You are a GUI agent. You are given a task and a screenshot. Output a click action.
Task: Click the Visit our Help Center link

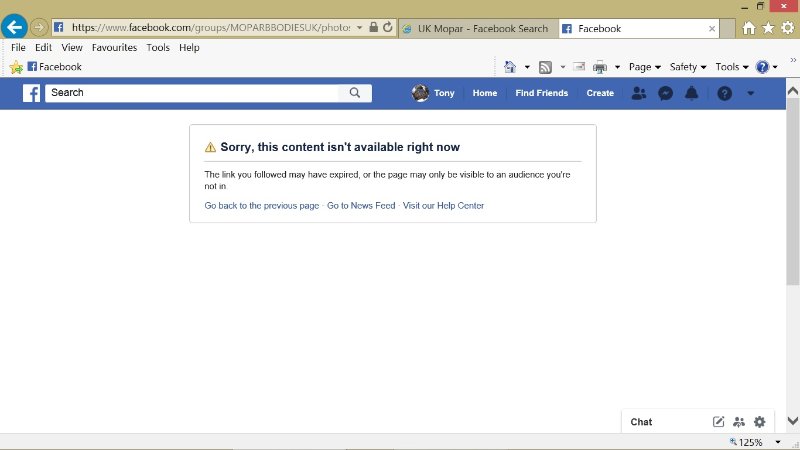pos(443,206)
